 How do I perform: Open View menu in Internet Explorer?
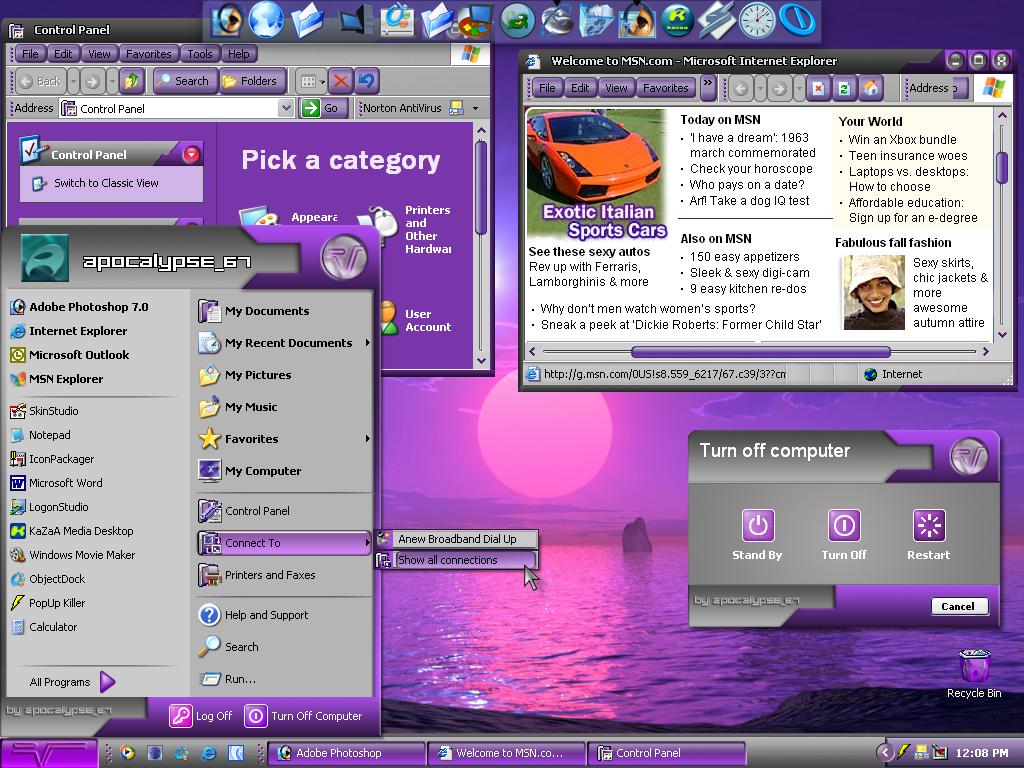[616, 88]
